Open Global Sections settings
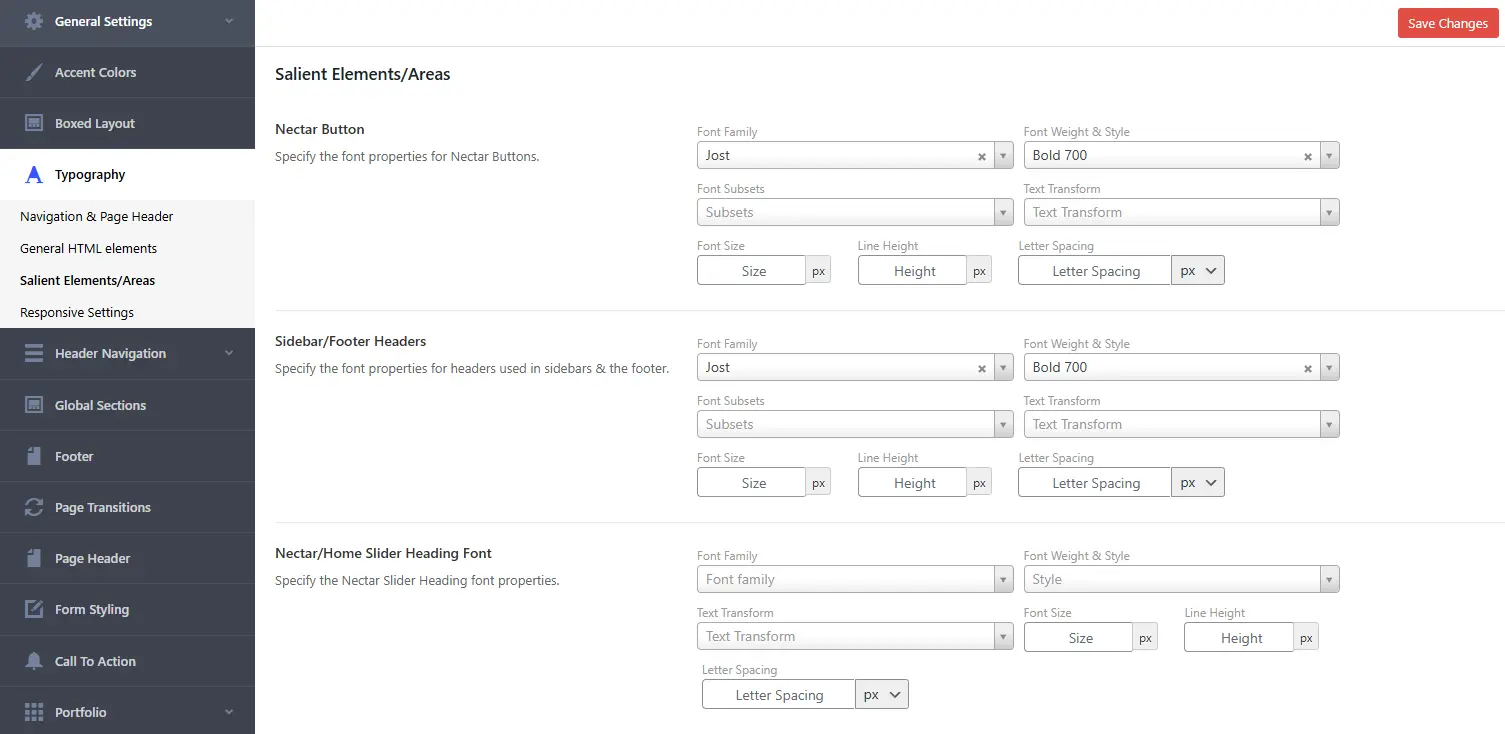The width and height of the screenshot is (1505, 734). [x=127, y=405]
